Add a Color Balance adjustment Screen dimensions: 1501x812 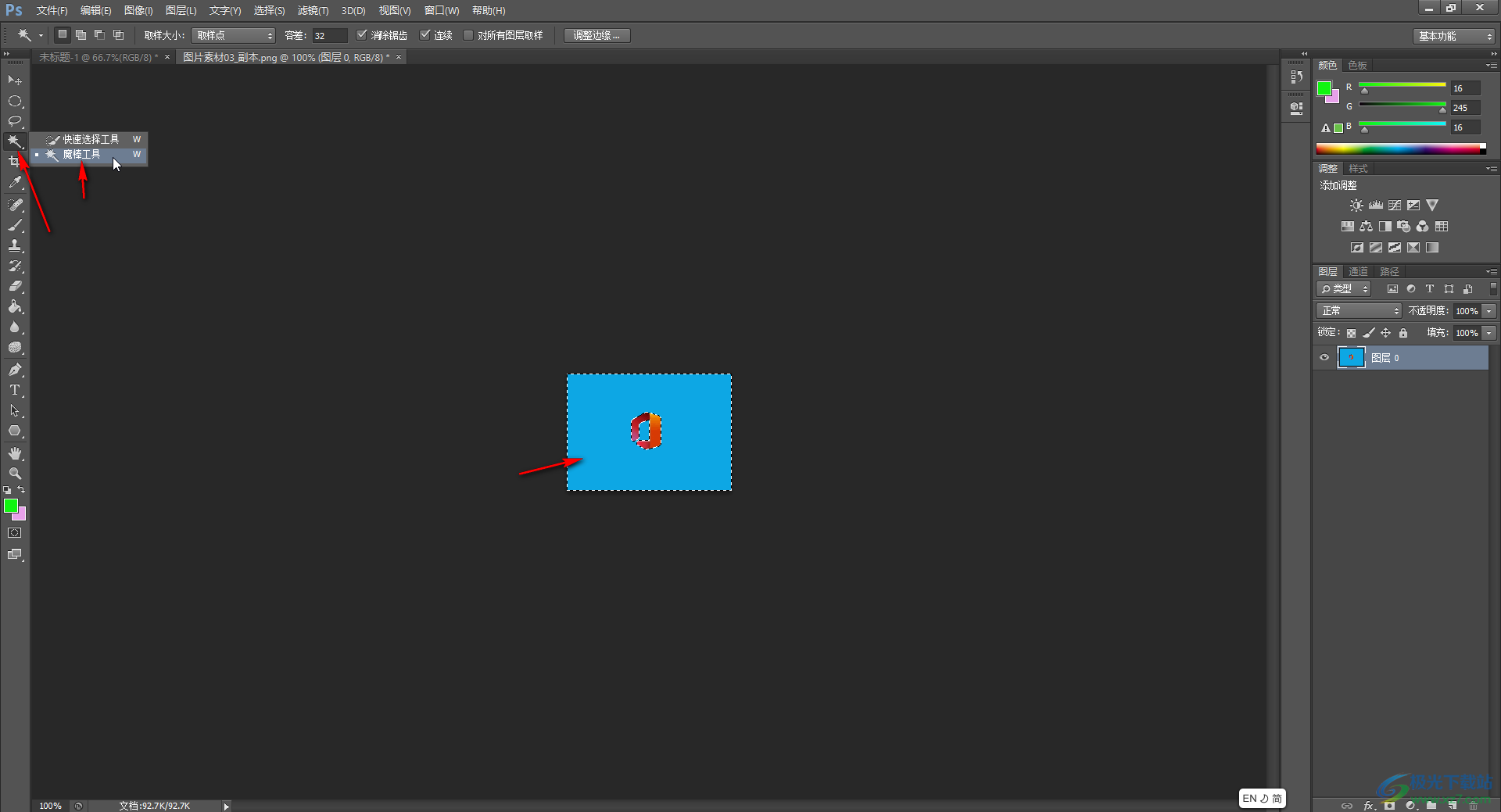pos(1367,227)
